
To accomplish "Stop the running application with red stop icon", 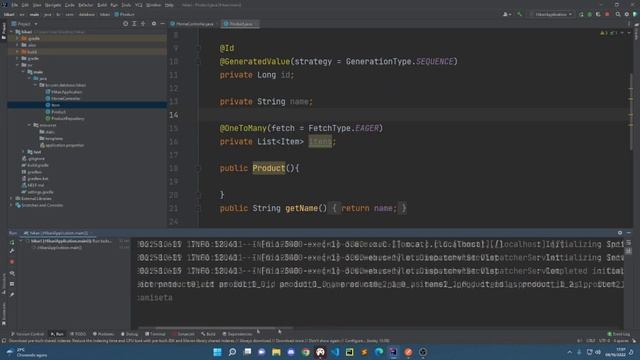I will (12, 262).
